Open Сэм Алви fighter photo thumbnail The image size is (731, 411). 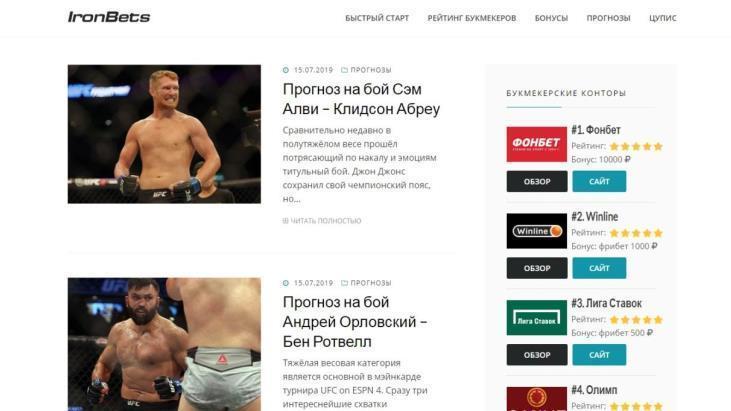tap(164, 134)
